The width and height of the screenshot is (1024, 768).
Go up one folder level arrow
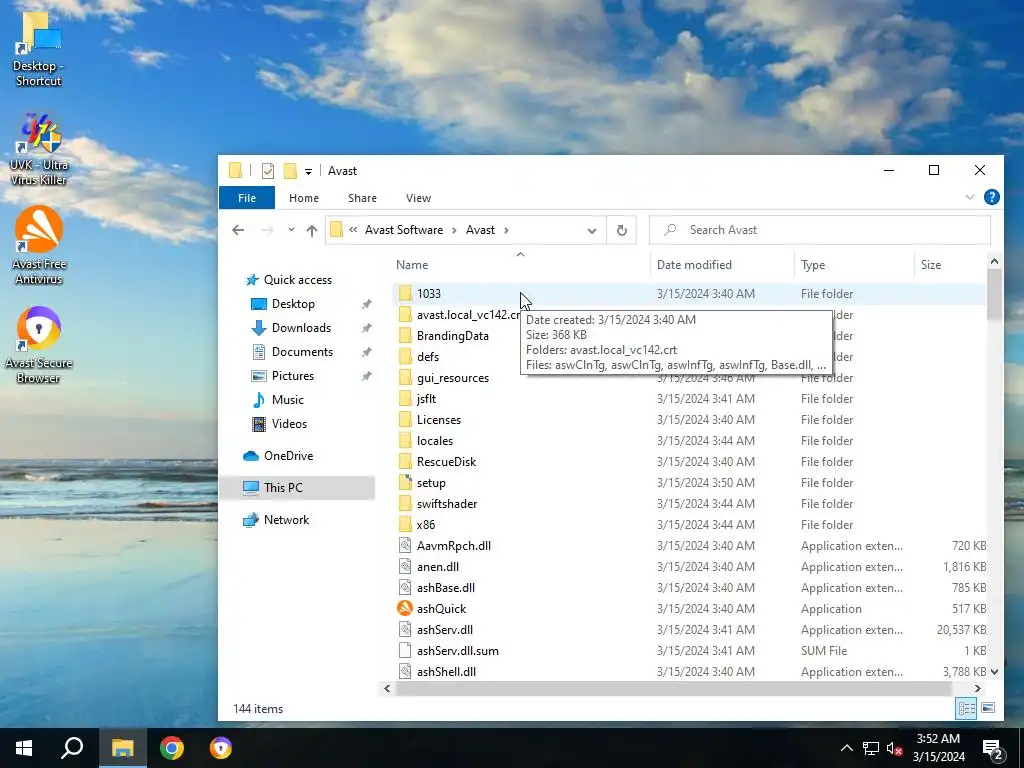pos(312,230)
